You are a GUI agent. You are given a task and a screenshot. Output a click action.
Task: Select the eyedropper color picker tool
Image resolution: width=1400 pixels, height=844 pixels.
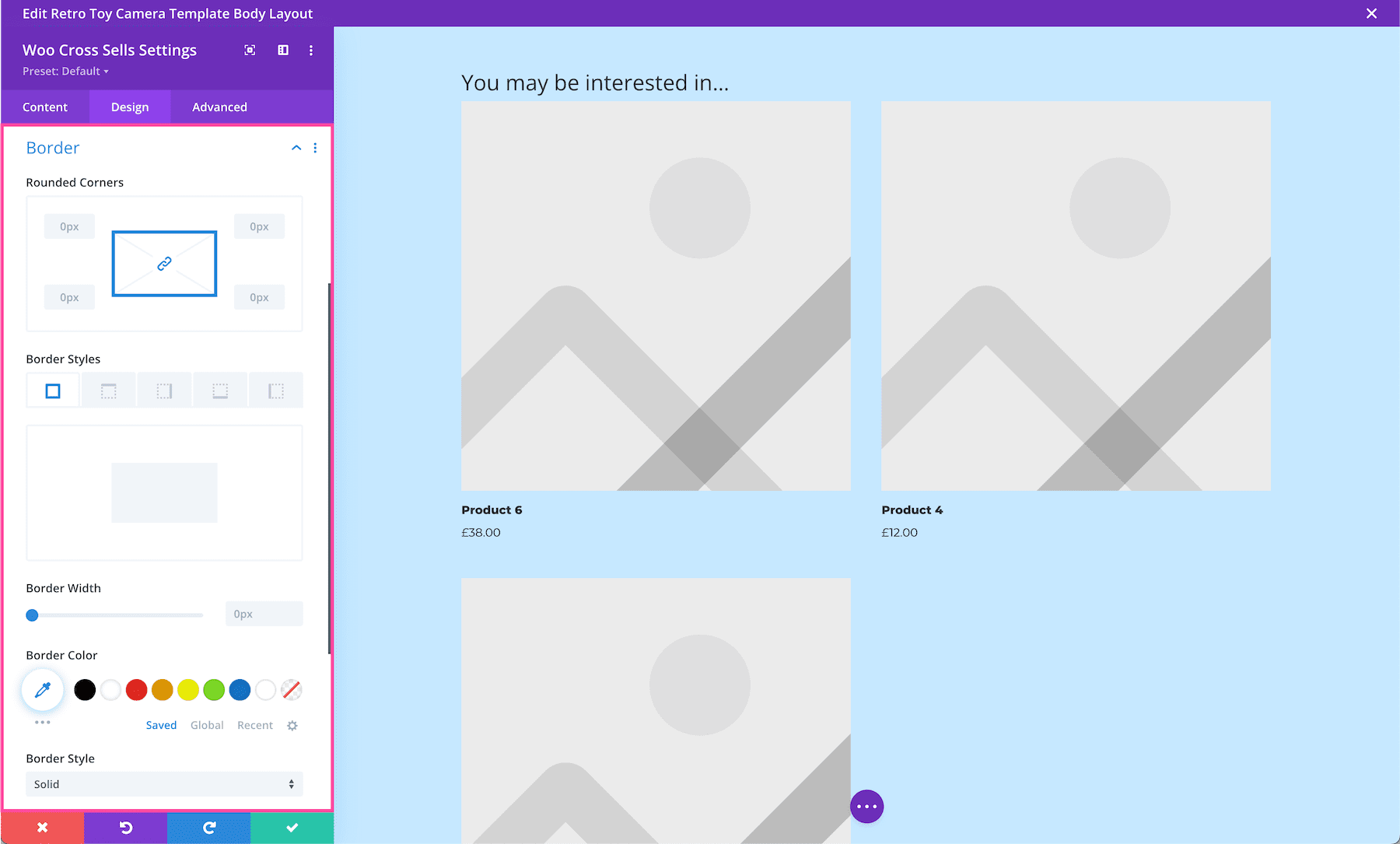42,690
